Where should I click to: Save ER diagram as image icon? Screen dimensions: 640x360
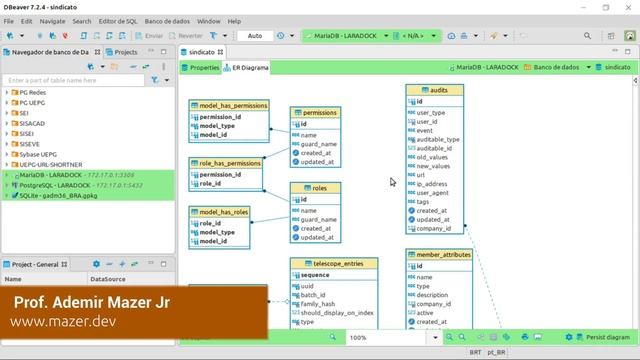(538, 337)
